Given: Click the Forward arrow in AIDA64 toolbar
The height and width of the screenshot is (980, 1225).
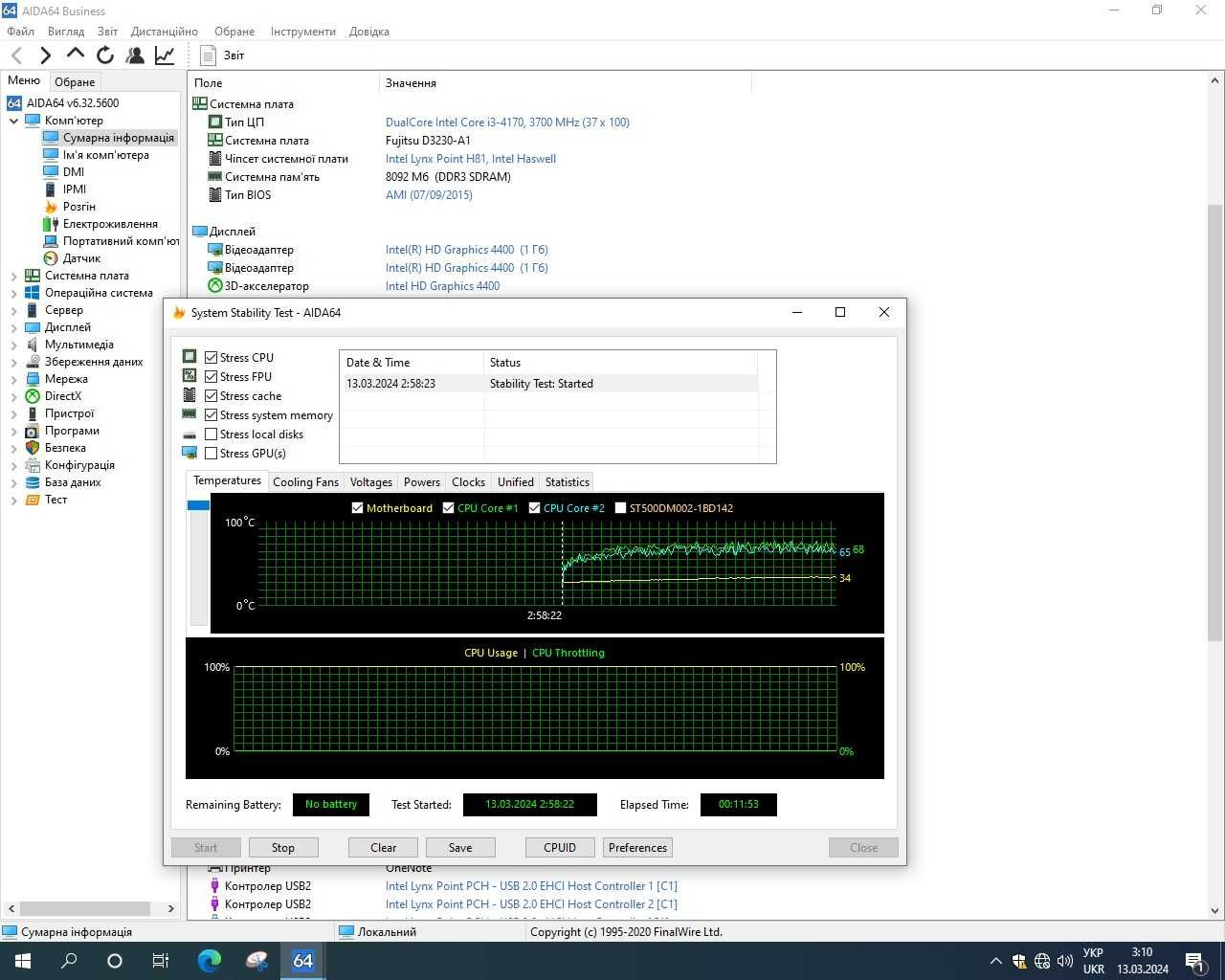Looking at the screenshot, I should coord(45,56).
